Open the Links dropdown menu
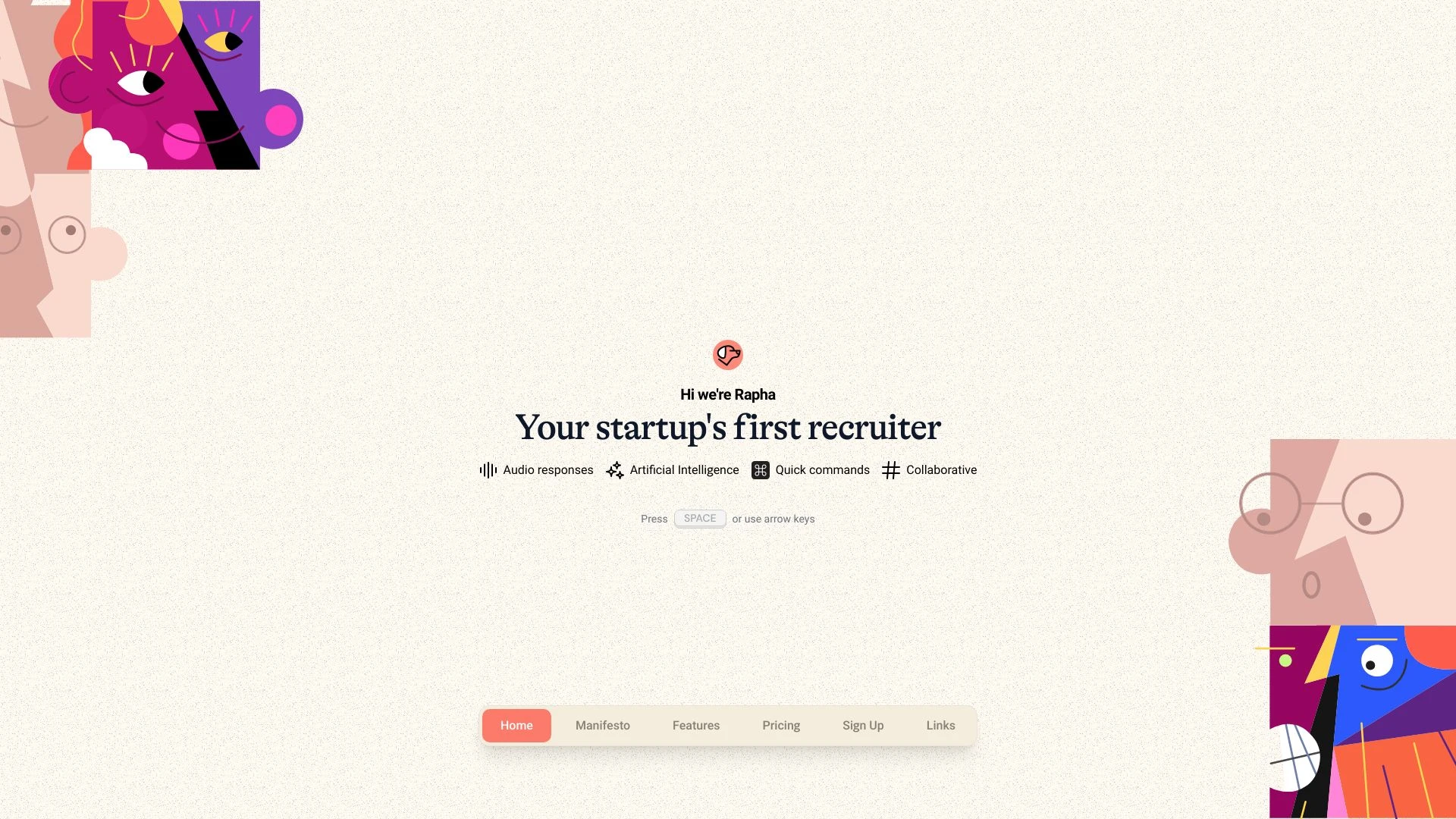This screenshot has width=1456, height=819. click(x=940, y=725)
